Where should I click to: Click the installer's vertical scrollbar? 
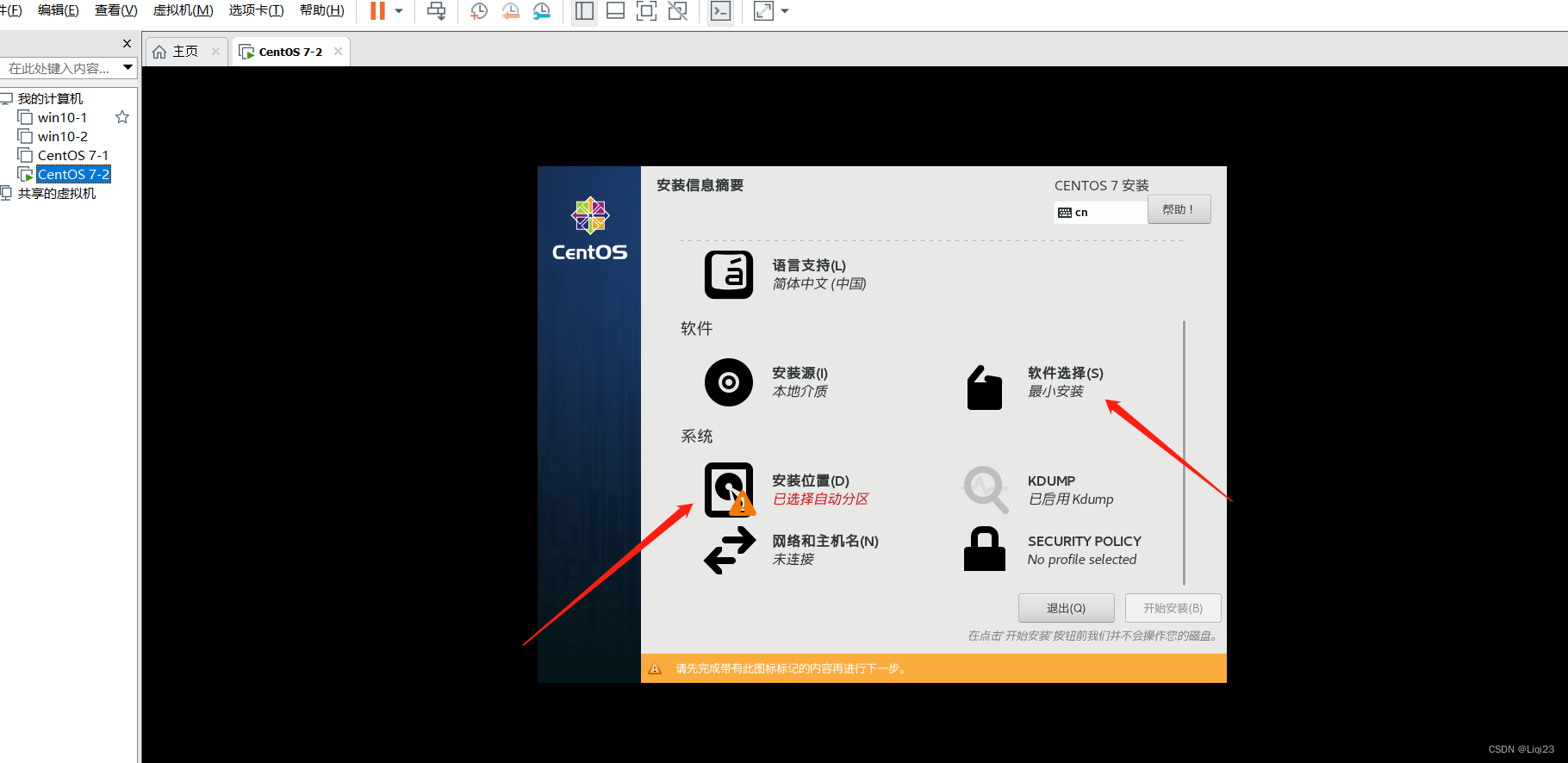point(1185,452)
